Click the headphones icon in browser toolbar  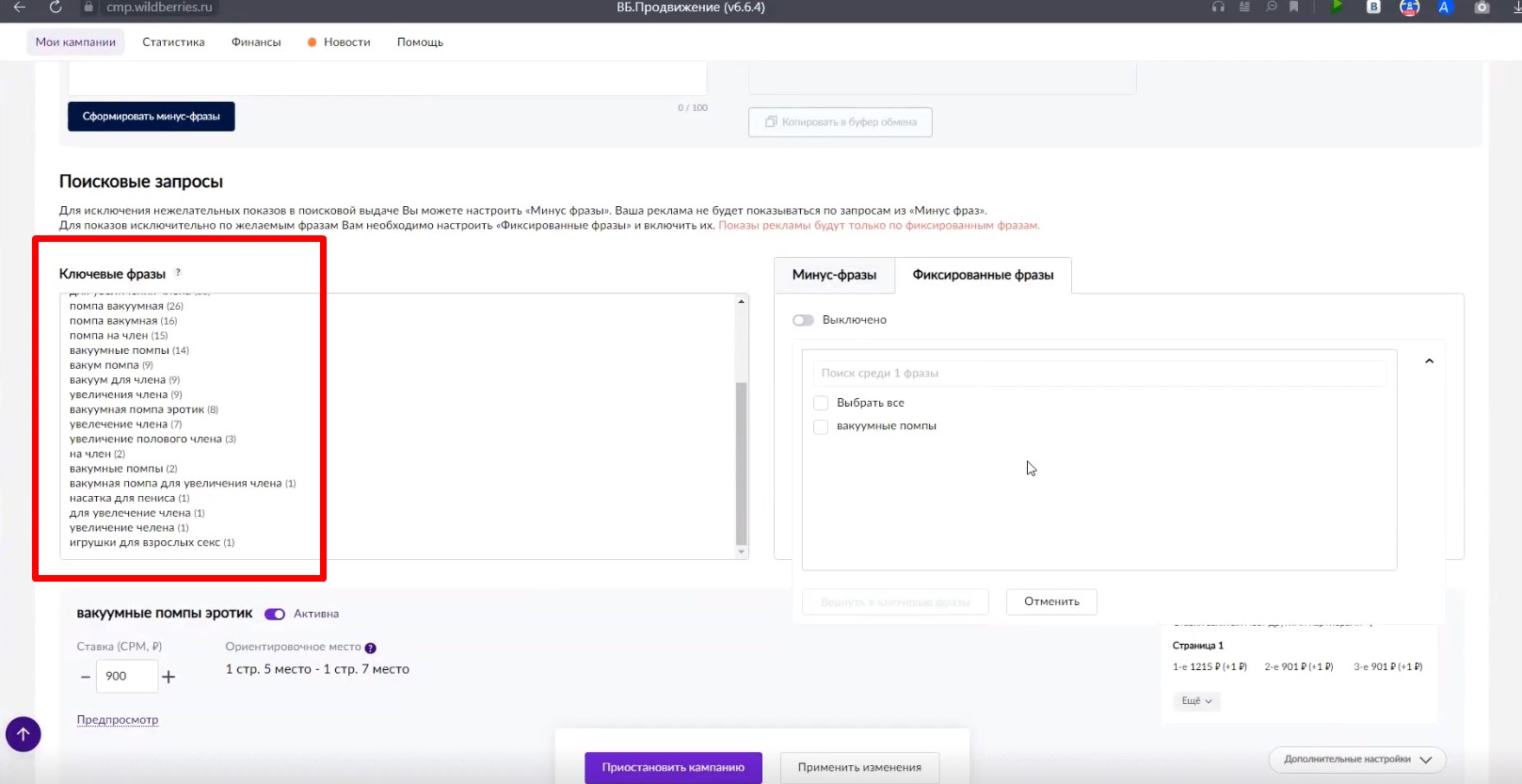1218,8
